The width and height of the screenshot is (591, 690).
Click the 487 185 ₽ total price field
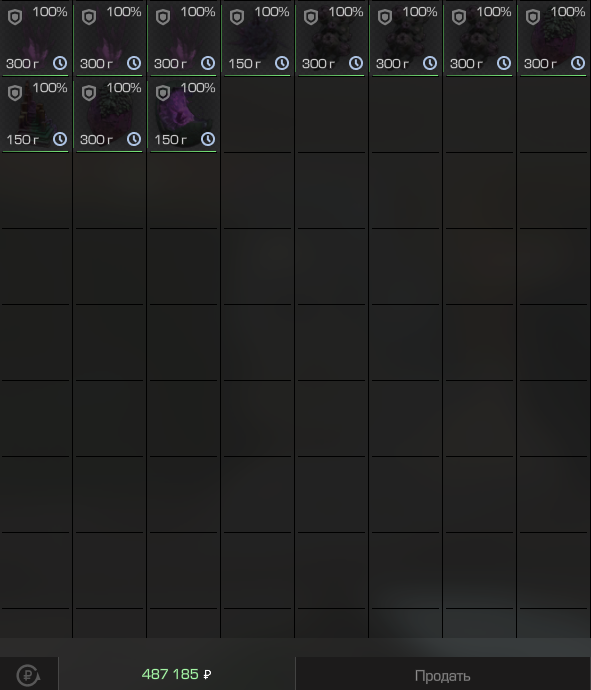tap(176, 674)
